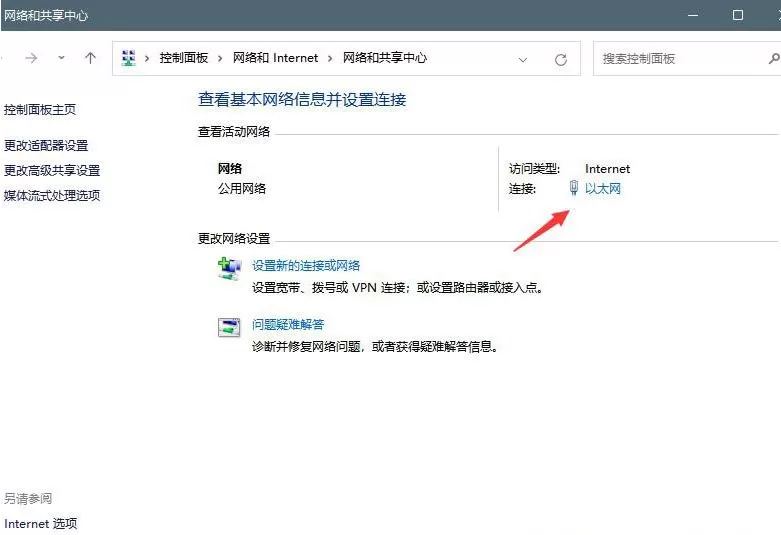Open the 以太网 connection link
Screen dimensions: 781x535
603,189
